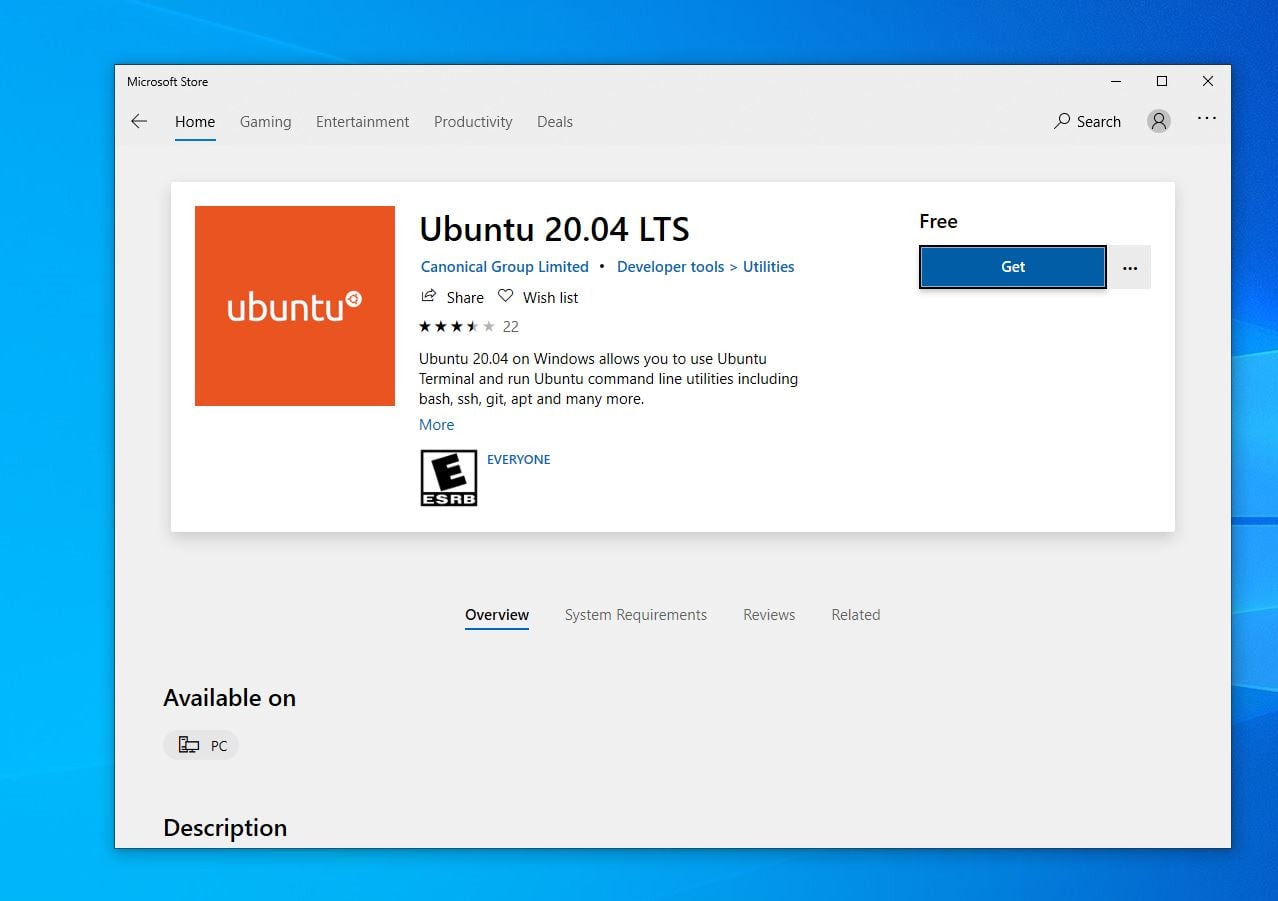Image resolution: width=1278 pixels, height=901 pixels.
Task: Open the Developer tools category link
Action: pos(671,267)
